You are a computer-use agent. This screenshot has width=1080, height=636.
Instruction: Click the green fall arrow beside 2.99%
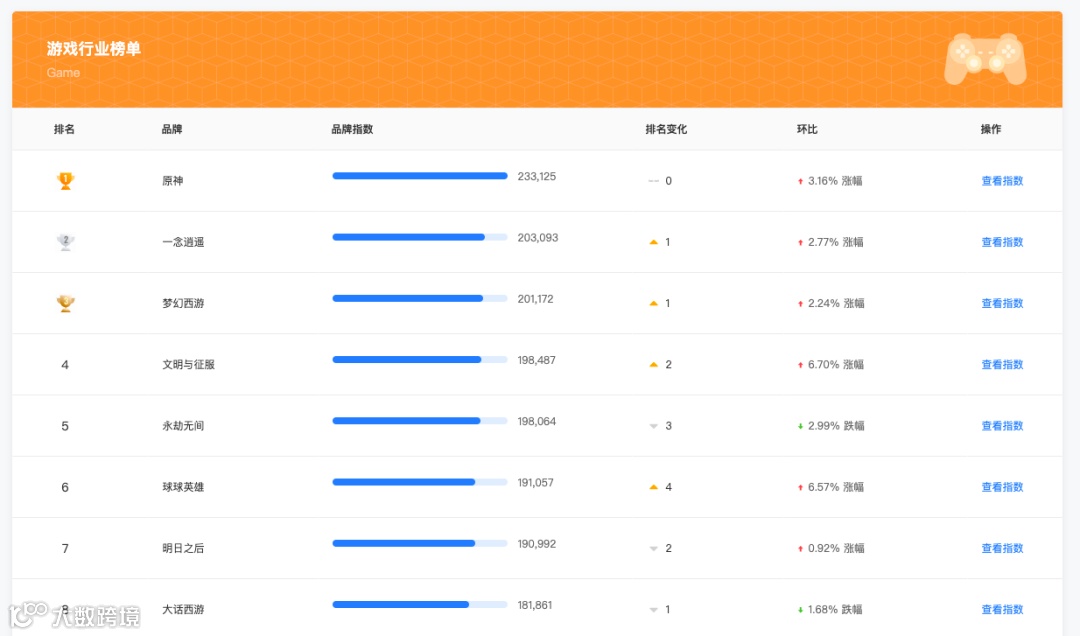pyautogui.click(x=800, y=427)
